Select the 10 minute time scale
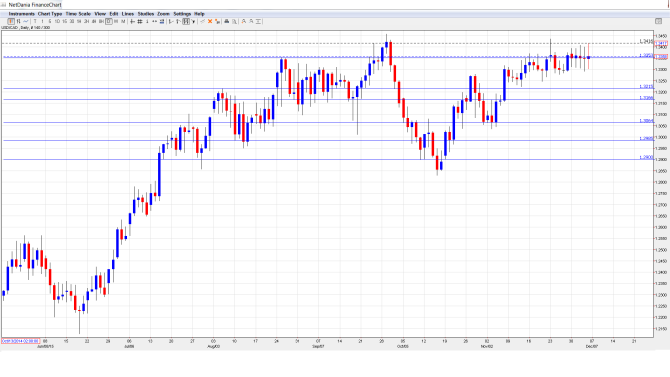This screenshot has height=377, width=670. pos(57,21)
